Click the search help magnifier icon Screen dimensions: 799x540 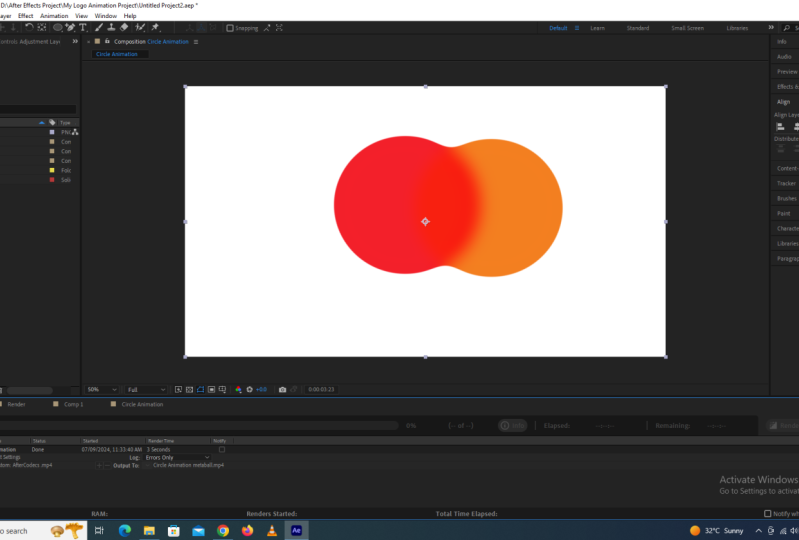pyautogui.click(x=787, y=28)
